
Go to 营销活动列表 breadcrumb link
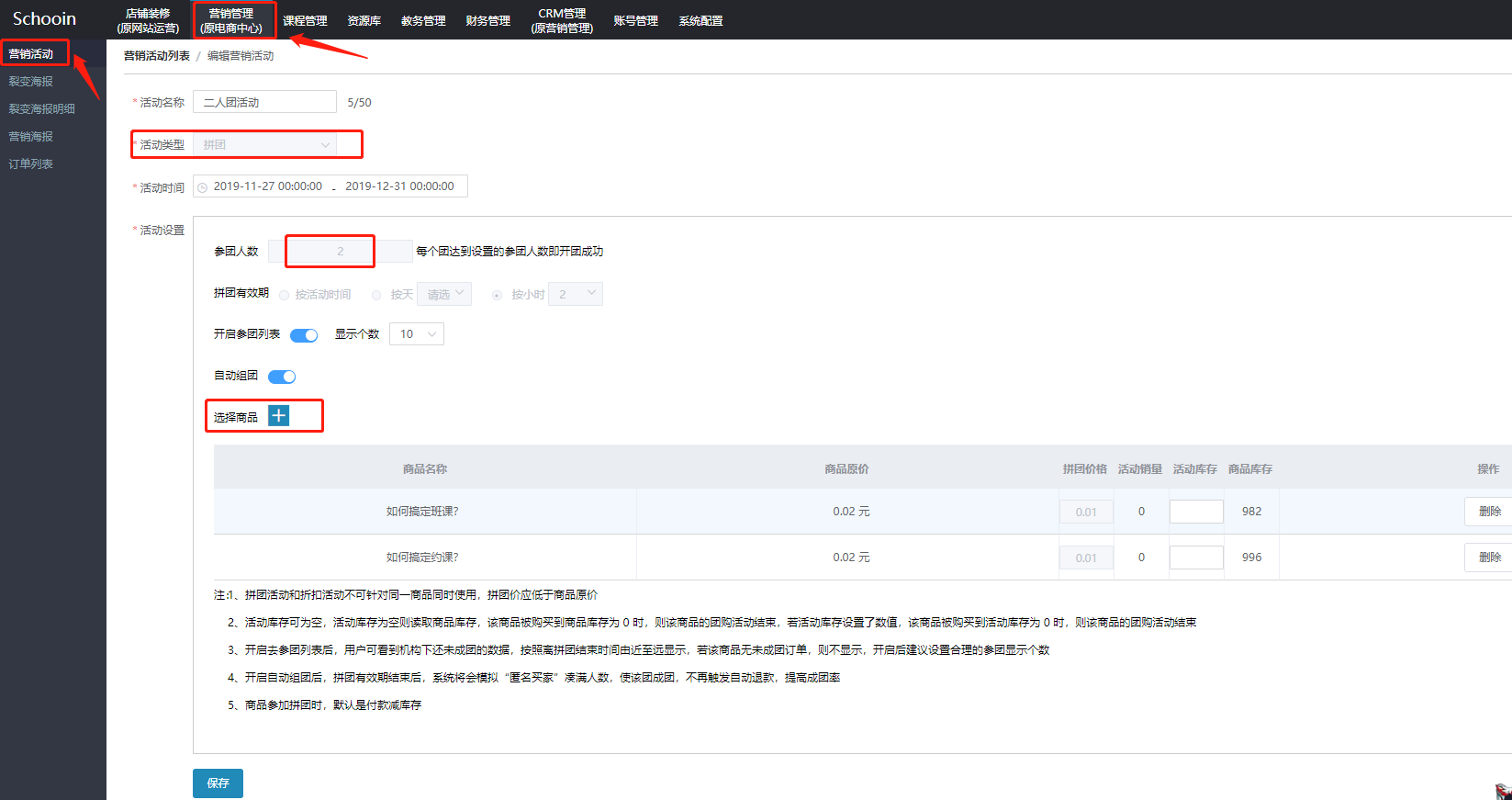point(157,56)
